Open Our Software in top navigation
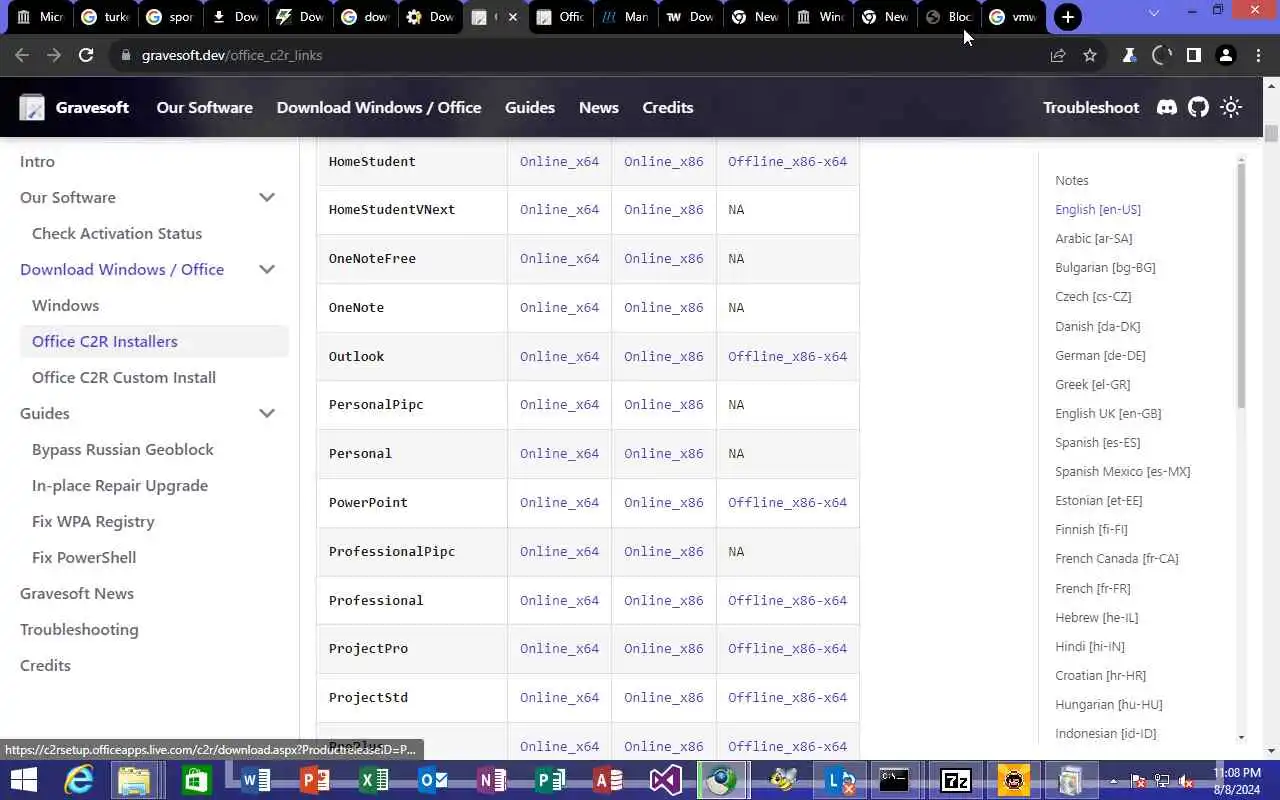 (204, 107)
